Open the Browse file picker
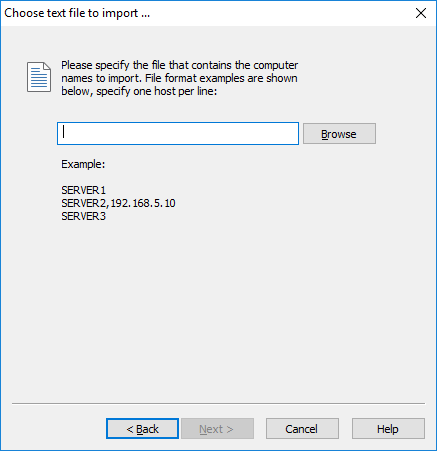437x451 pixels. coord(339,134)
